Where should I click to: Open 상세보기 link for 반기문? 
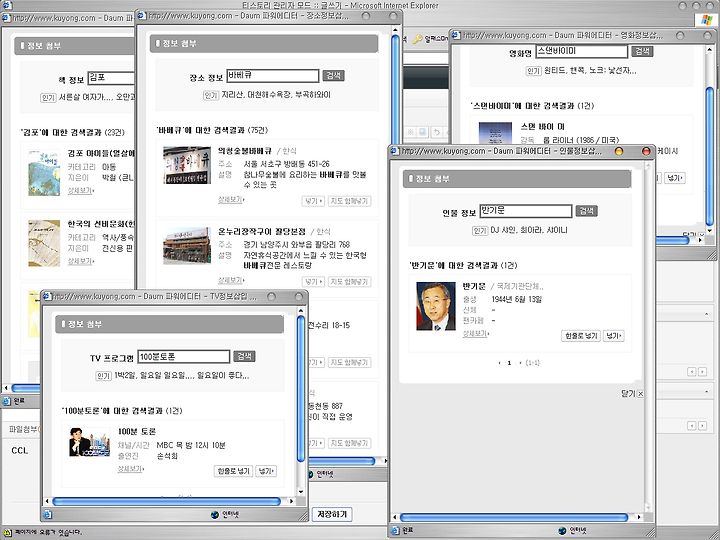[x=476, y=333]
